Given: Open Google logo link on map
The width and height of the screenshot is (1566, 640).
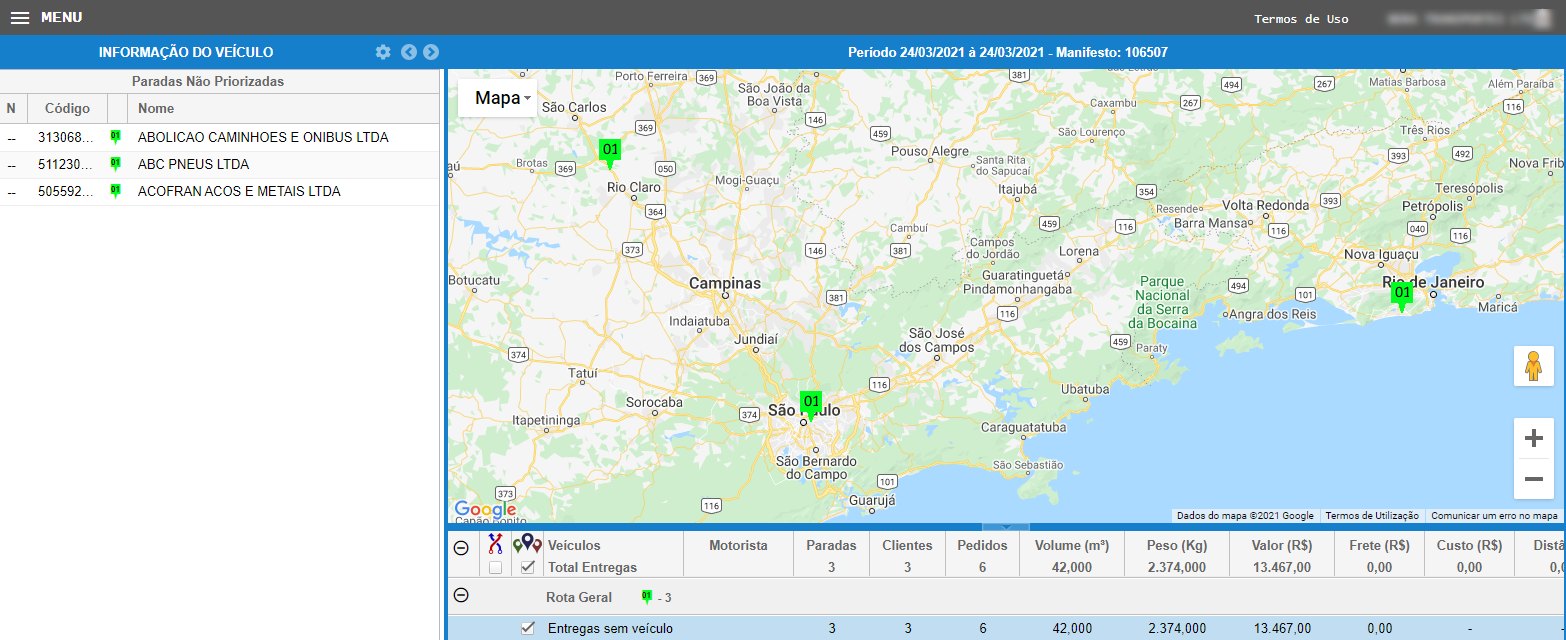Looking at the screenshot, I should tap(485, 510).
